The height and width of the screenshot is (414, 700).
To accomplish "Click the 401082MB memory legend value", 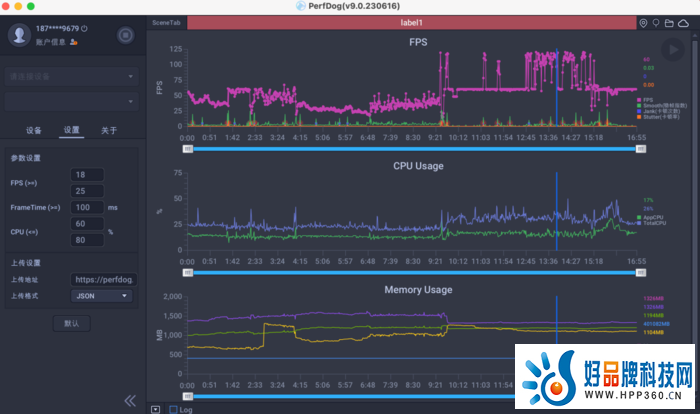I will coord(656,324).
